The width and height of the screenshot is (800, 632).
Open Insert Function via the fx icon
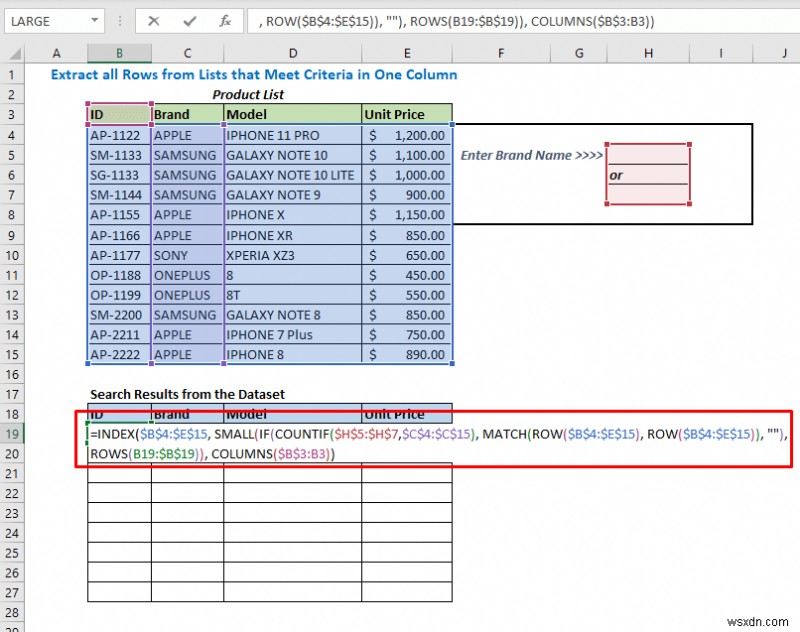tap(225, 21)
